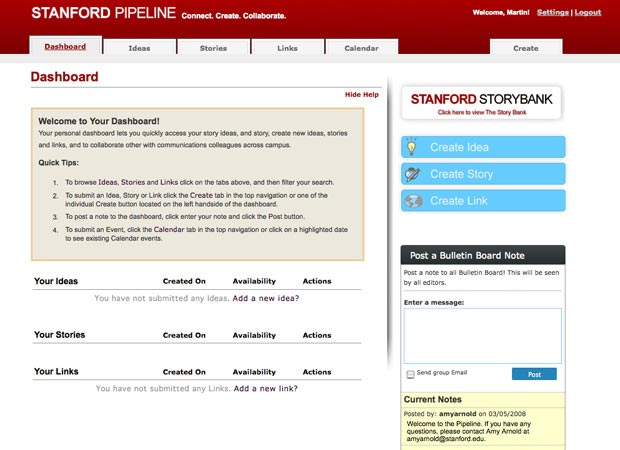620x450 pixels.
Task: Enable the Send group Email checkbox
Action: [410, 374]
